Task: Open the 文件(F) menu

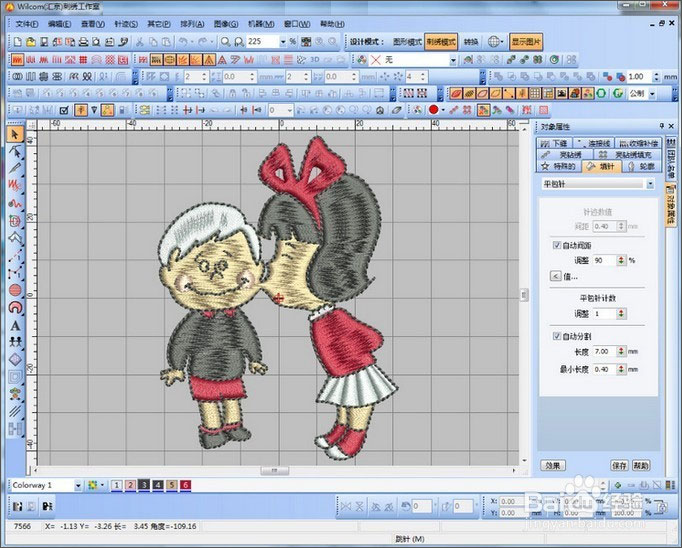Action: 27,22
